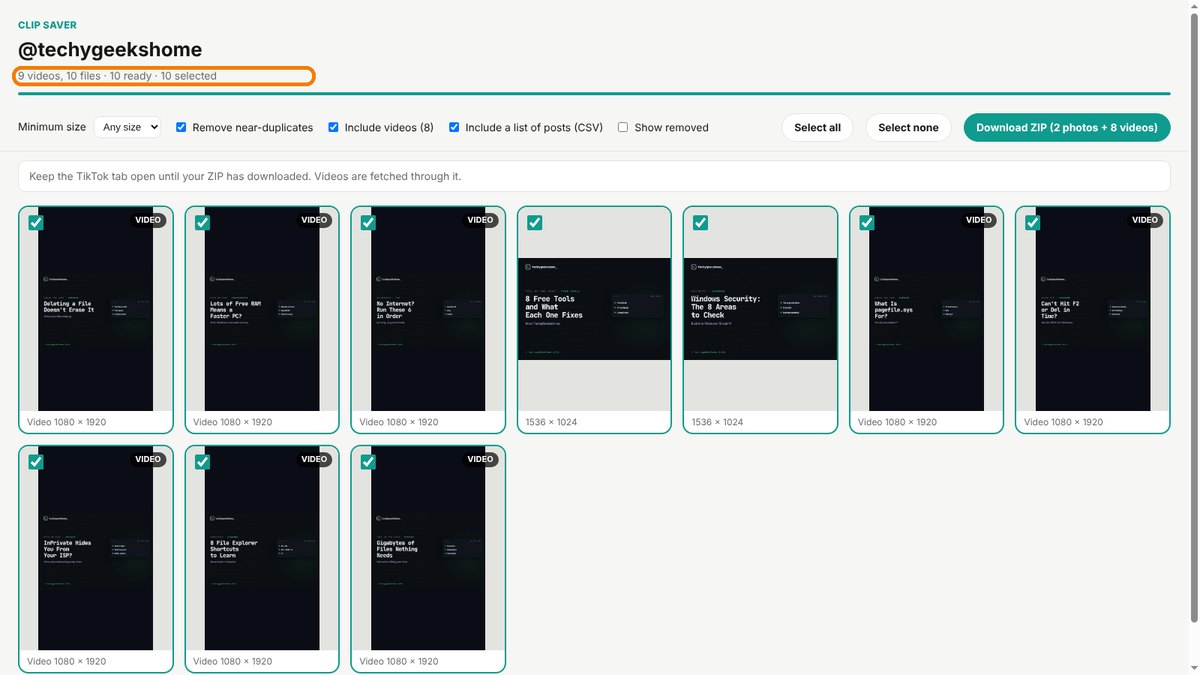Click VIDEO badge on 'InPrivate Hides You' card
1200x675 pixels.
[148, 459]
